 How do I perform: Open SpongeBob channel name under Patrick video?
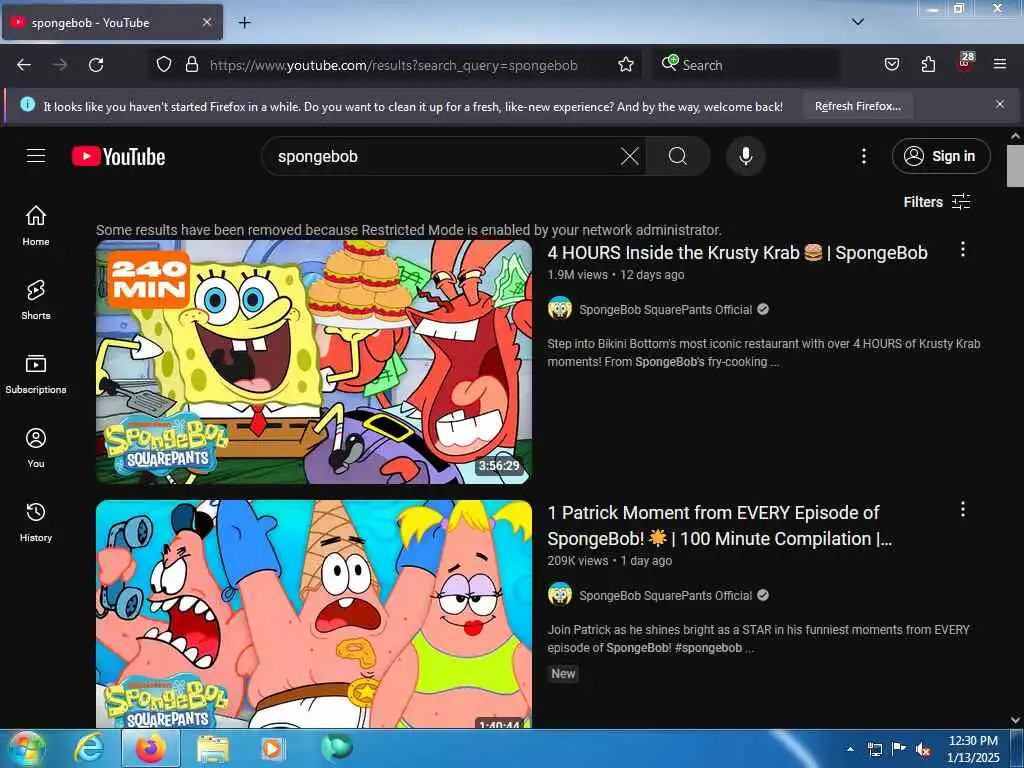pyautogui.click(x=665, y=596)
